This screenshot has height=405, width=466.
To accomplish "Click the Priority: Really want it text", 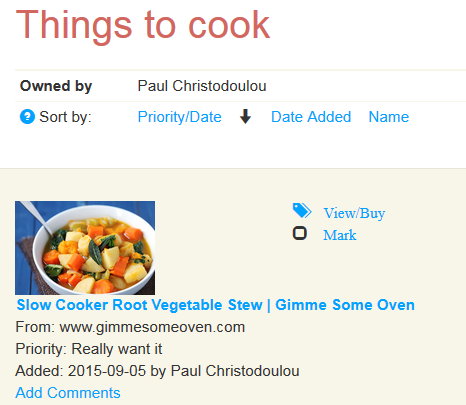I will (x=89, y=349).
